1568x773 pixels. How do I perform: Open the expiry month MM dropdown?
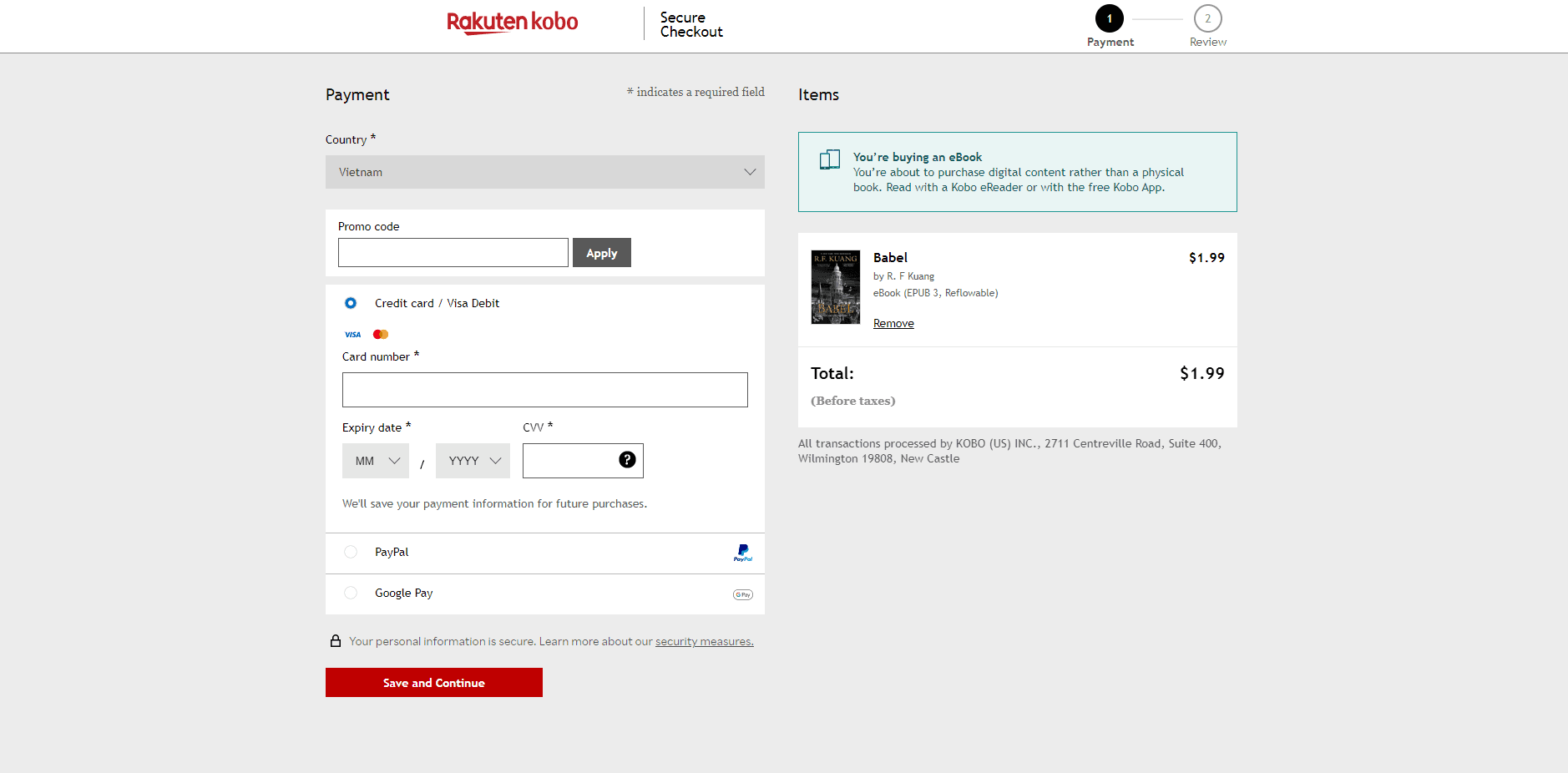pyautogui.click(x=376, y=461)
